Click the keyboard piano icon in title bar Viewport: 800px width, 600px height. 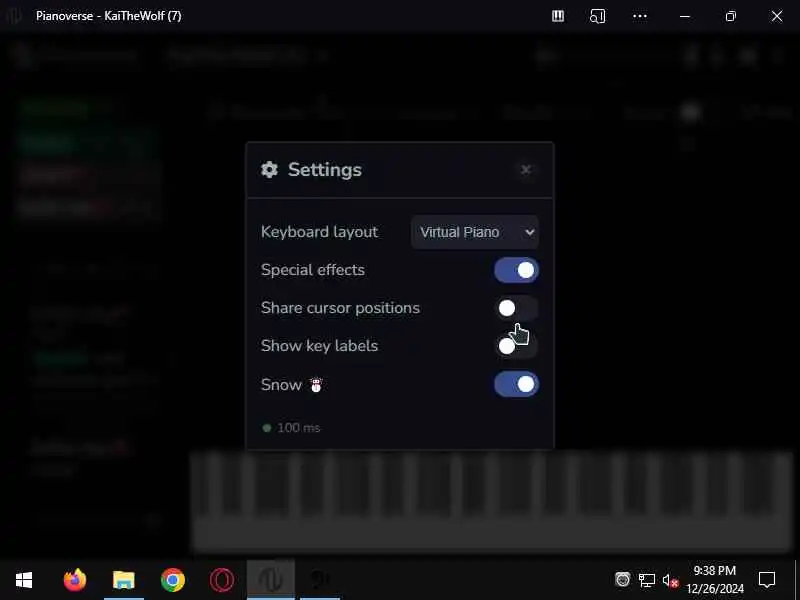558,16
